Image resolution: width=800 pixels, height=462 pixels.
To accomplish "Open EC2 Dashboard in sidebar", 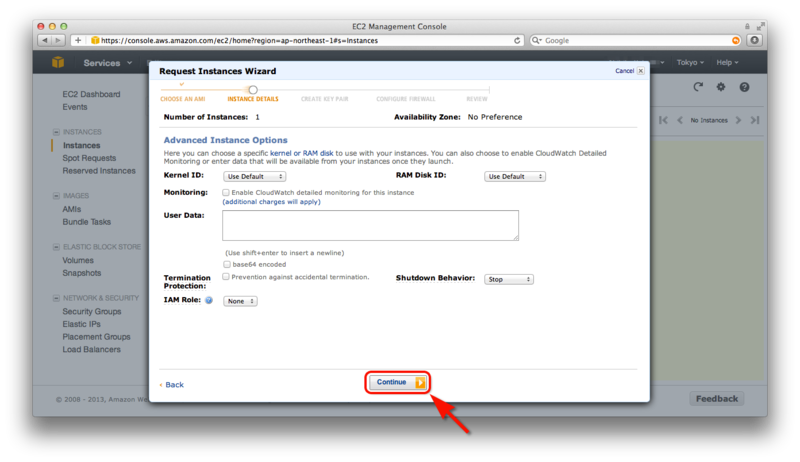I will (91, 94).
